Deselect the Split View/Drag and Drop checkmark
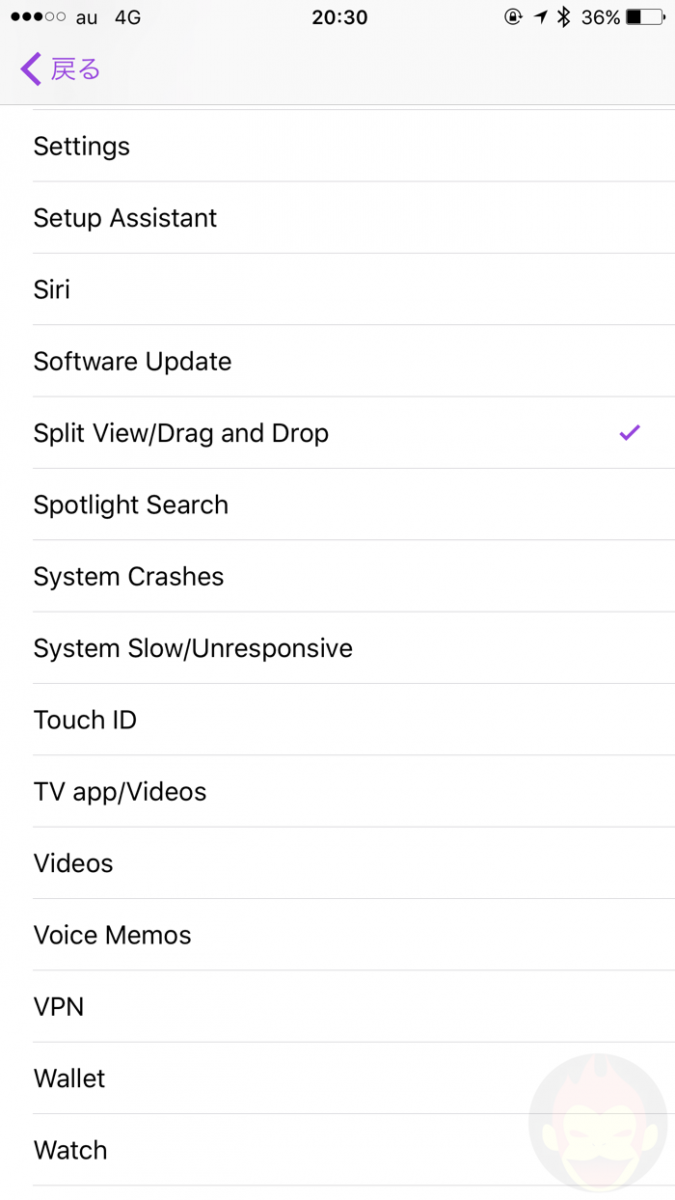 (629, 432)
